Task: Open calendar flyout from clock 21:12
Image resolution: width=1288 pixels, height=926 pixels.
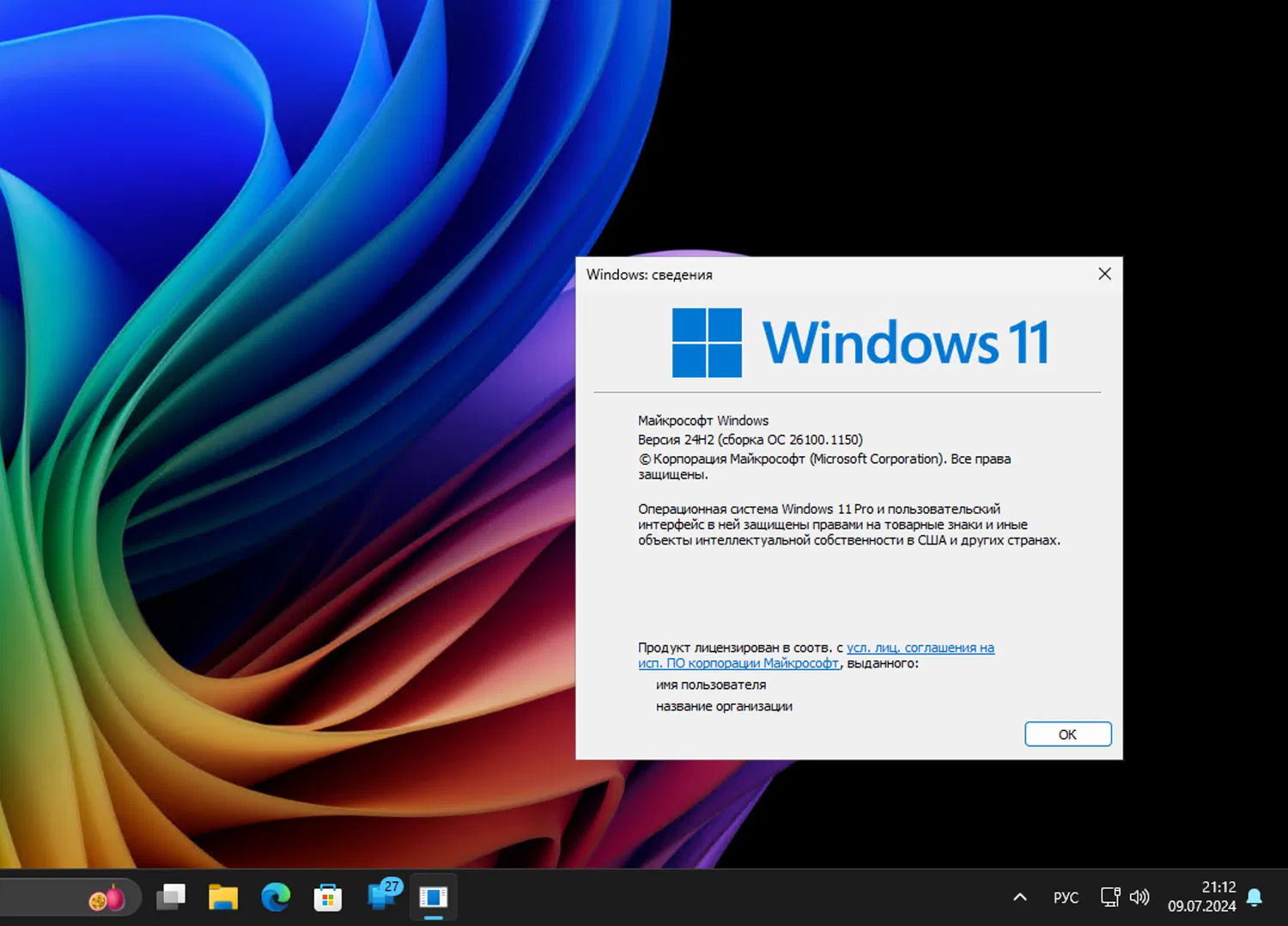Action: (x=1201, y=897)
